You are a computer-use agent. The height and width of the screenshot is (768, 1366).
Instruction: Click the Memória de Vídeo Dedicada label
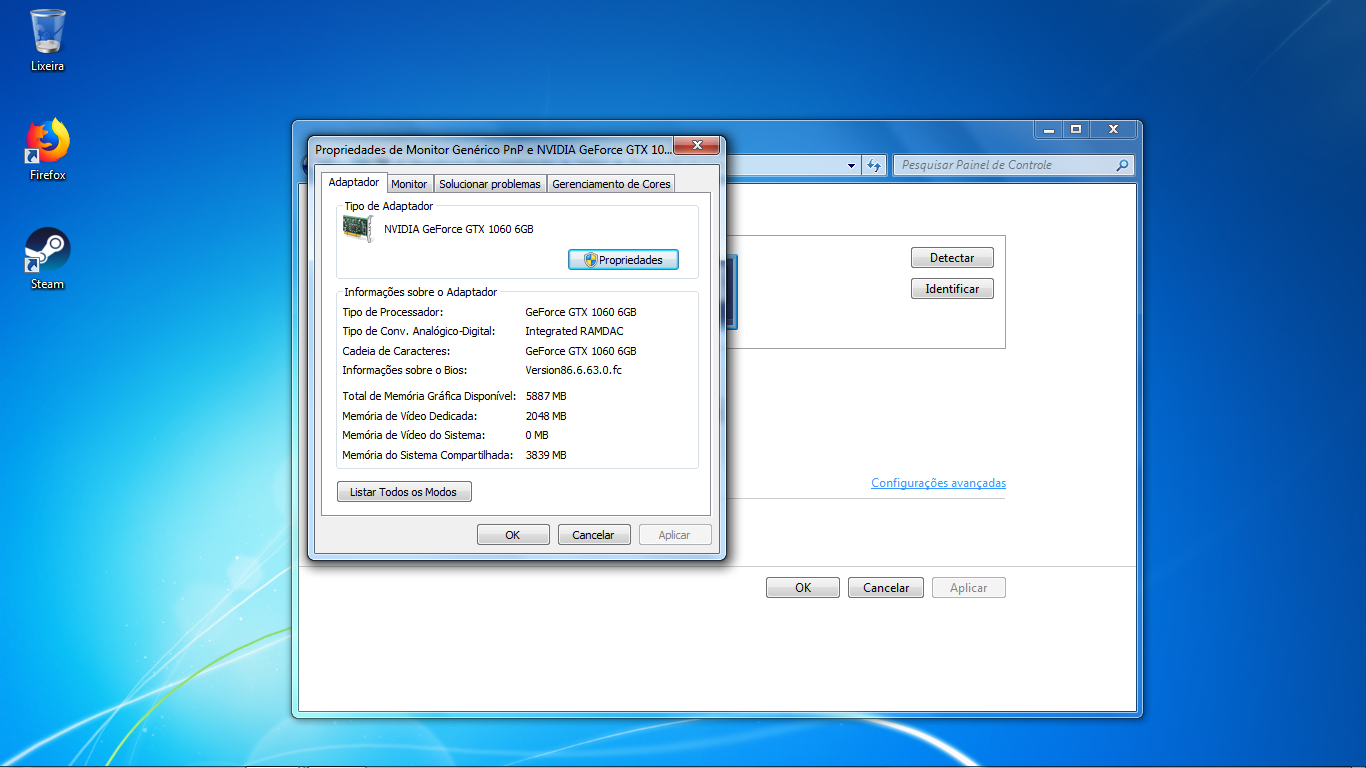(x=409, y=416)
